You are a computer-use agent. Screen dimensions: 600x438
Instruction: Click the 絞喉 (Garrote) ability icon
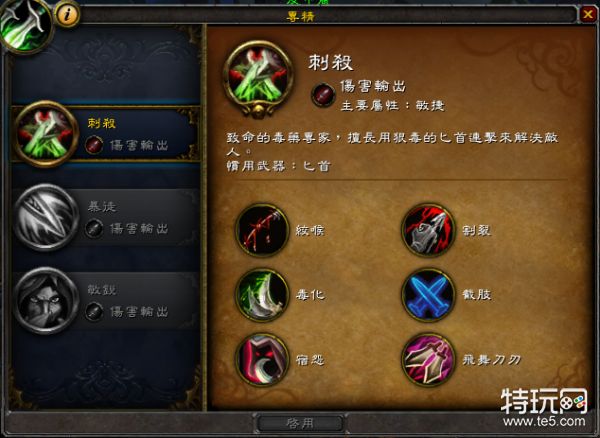(x=262, y=230)
